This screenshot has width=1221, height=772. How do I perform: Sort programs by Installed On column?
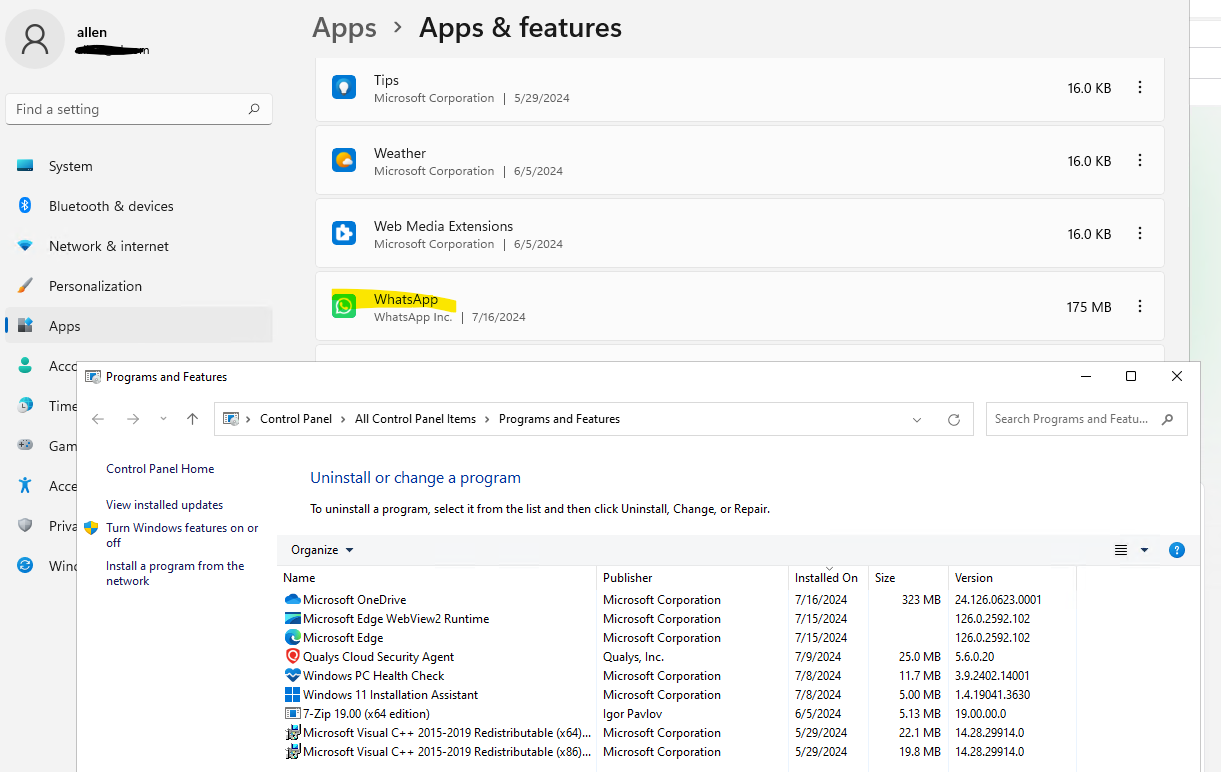[828, 578]
